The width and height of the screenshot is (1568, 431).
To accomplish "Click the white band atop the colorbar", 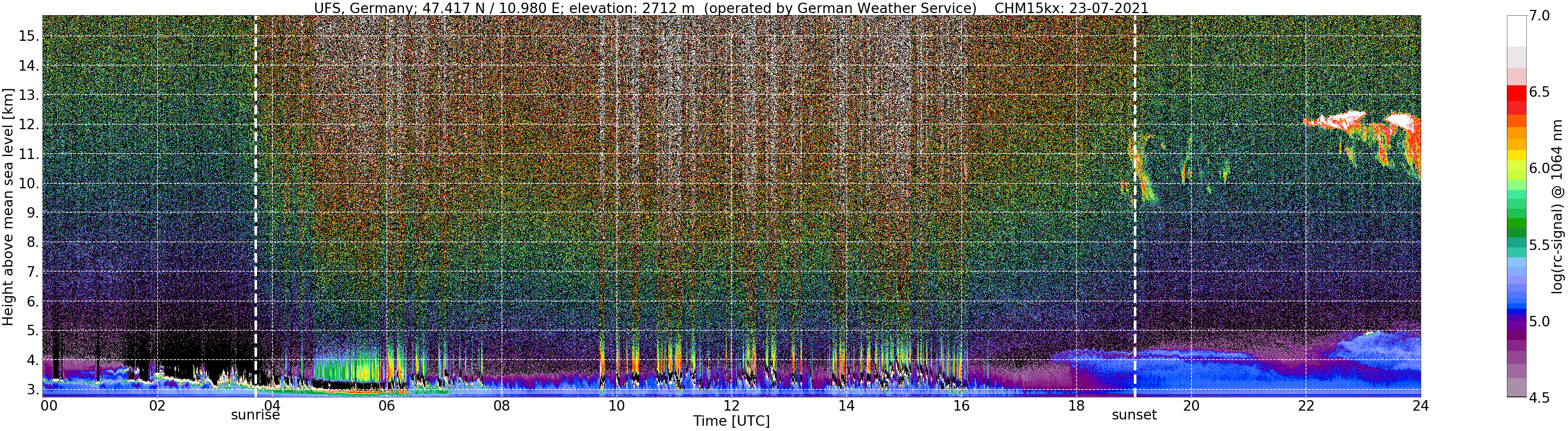I will pos(1516,31).
